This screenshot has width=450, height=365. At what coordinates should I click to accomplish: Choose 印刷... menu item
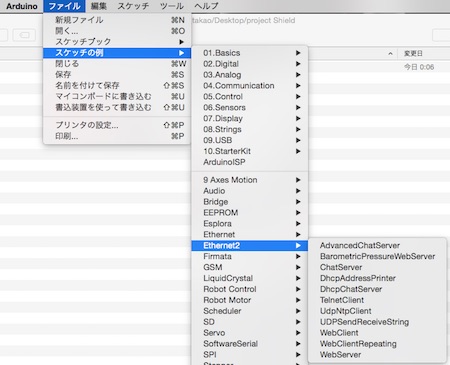(x=117, y=136)
